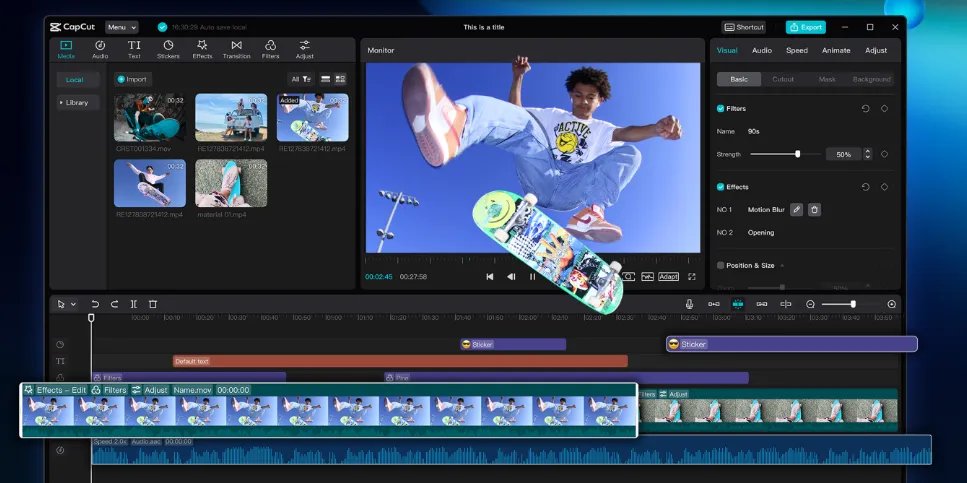Click the Export button
The width and height of the screenshot is (967, 483).
click(805, 27)
